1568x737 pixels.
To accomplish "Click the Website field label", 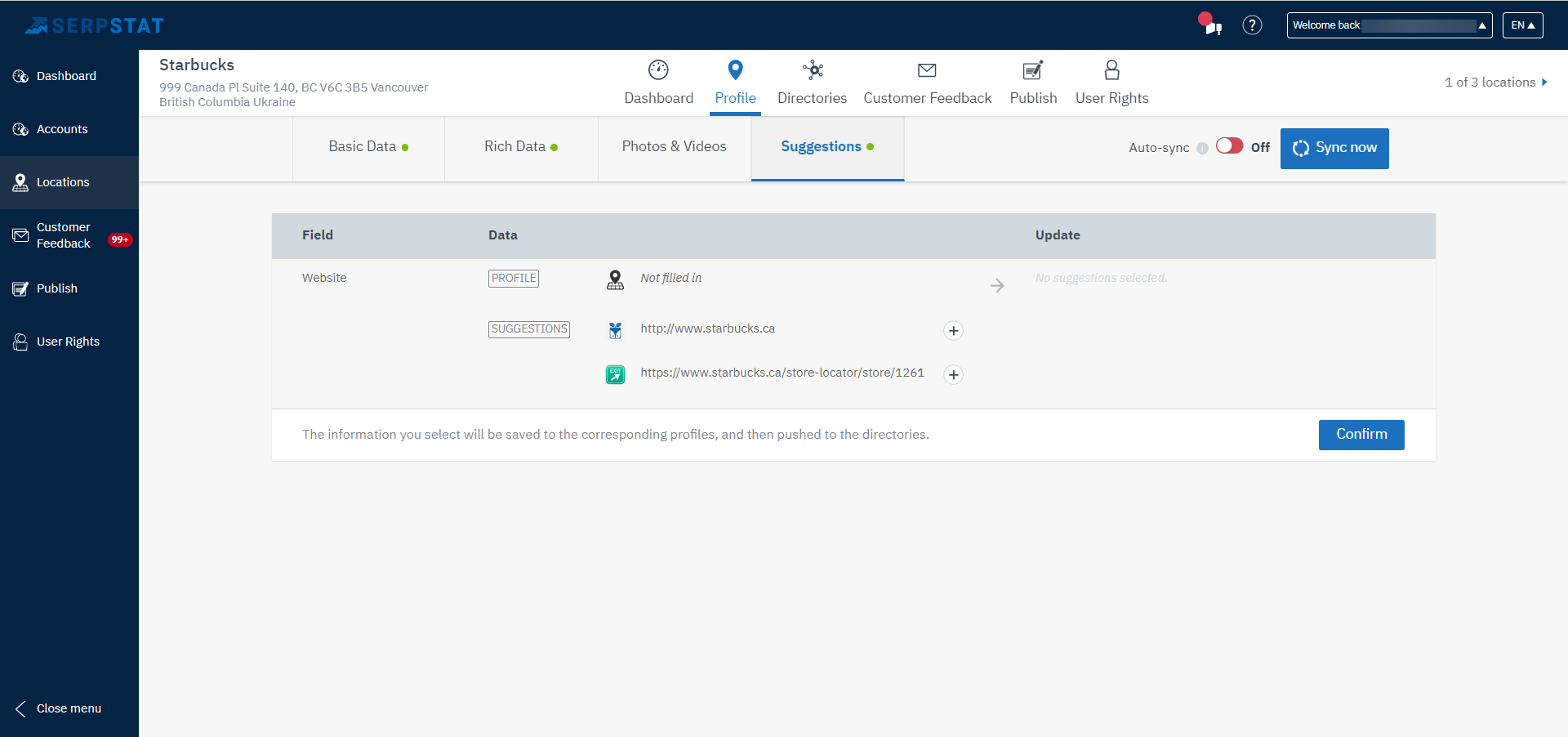I will coord(324,278).
